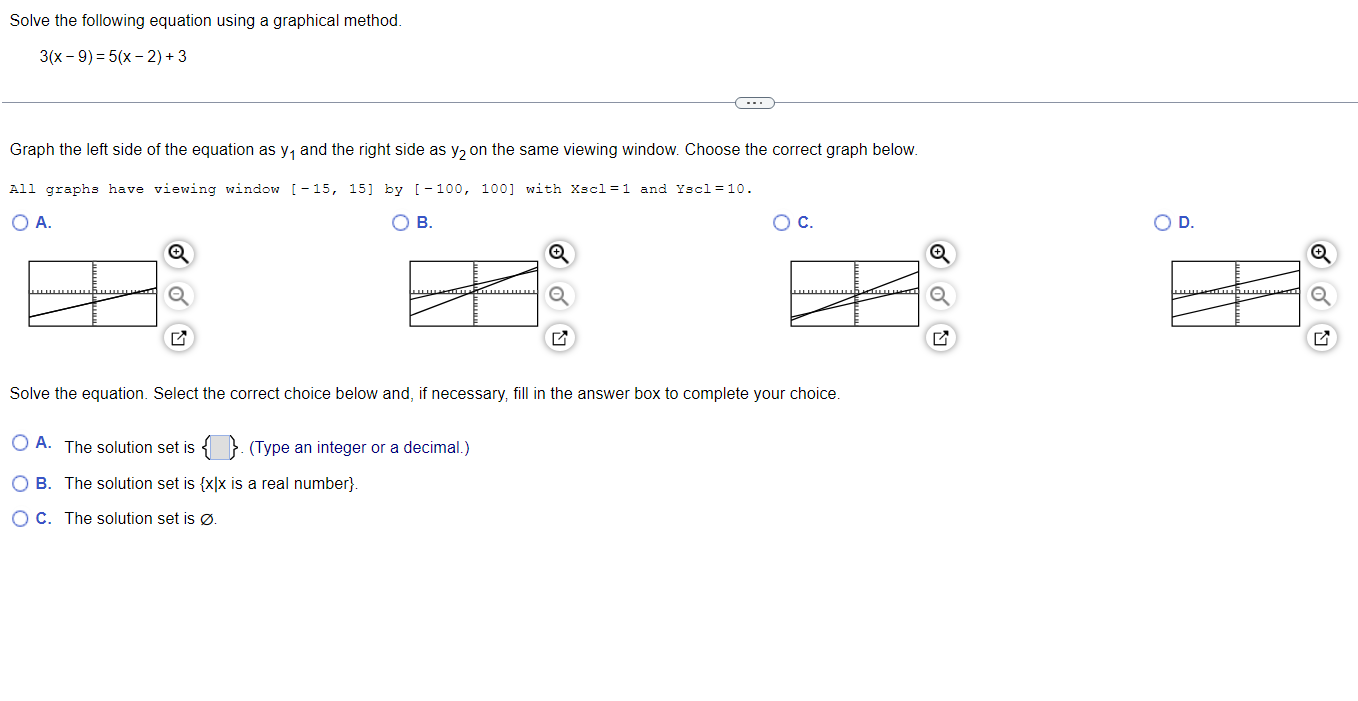Image resolution: width=1358 pixels, height=701 pixels.
Task: Select radio button B for the graph choice
Action: [x=399, y=222]
